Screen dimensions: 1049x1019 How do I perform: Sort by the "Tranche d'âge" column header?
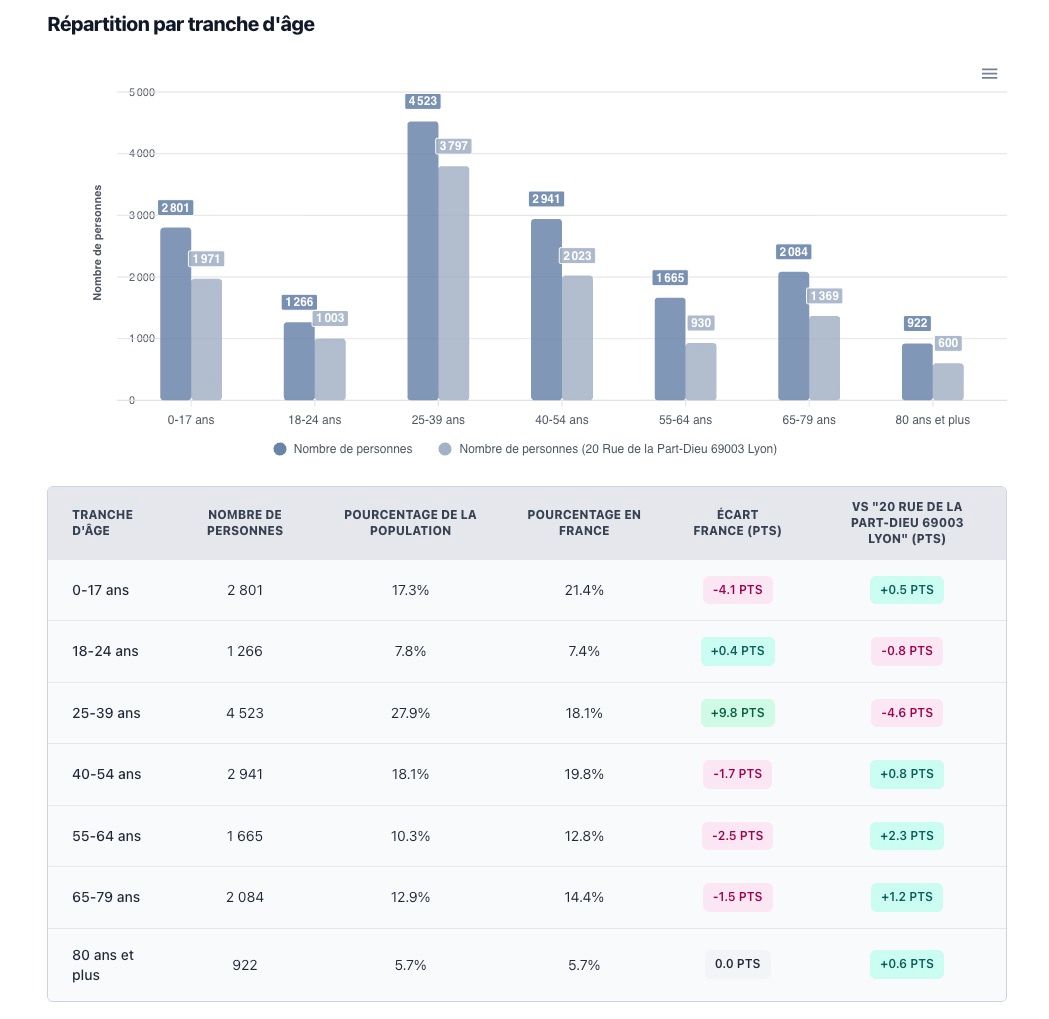(x=102, y=522)
